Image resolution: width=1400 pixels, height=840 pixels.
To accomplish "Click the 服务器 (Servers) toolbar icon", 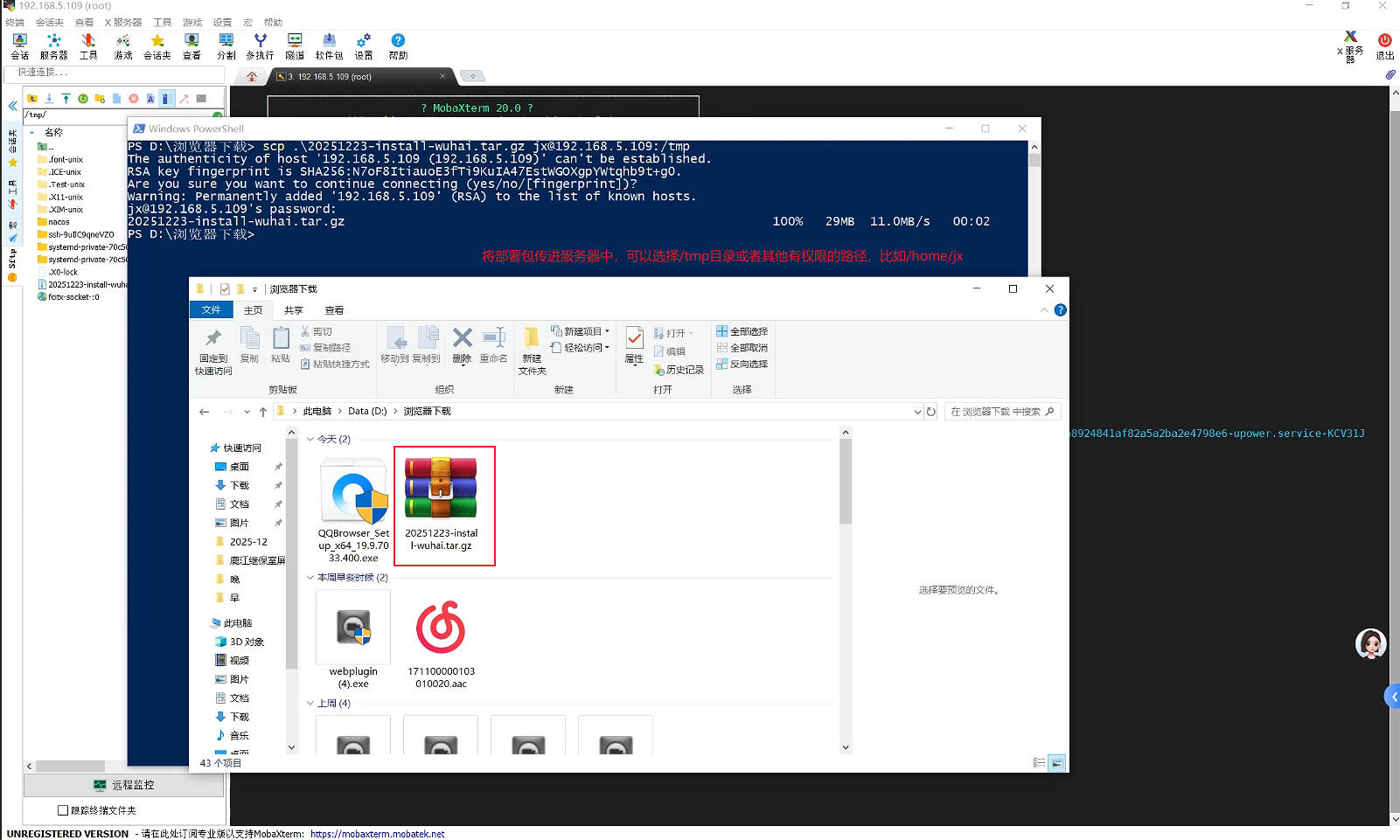I will tap(53, 45).
